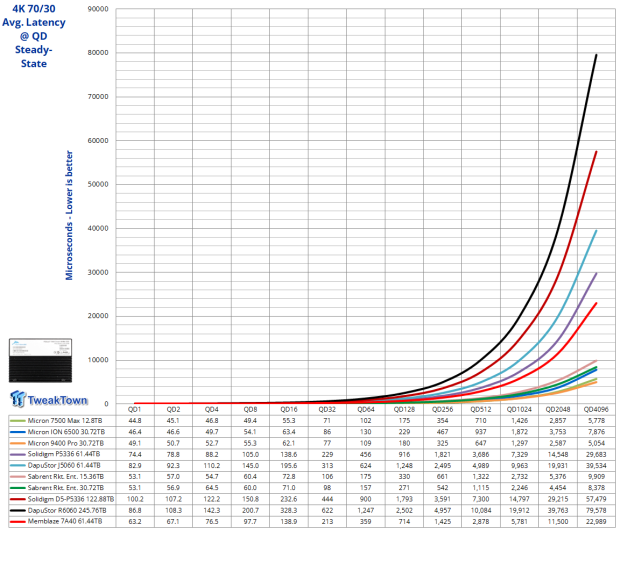Viewport: 620px width, 568px height.
Task: Click the SSD product thumbnail image
Action: (x=40, y=360)
